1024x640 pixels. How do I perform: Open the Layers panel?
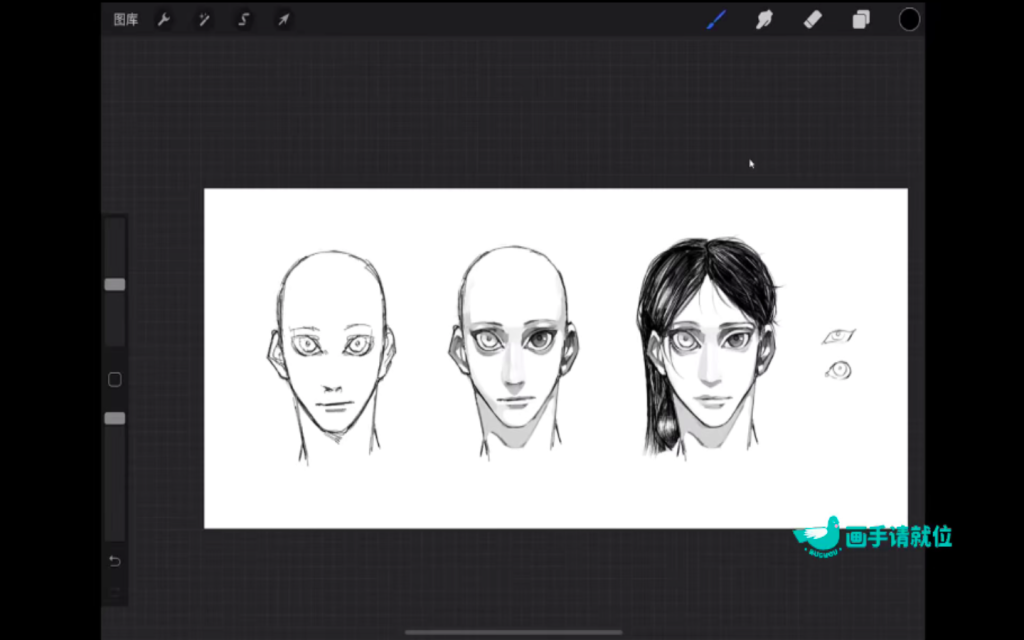tap(861, 20)
